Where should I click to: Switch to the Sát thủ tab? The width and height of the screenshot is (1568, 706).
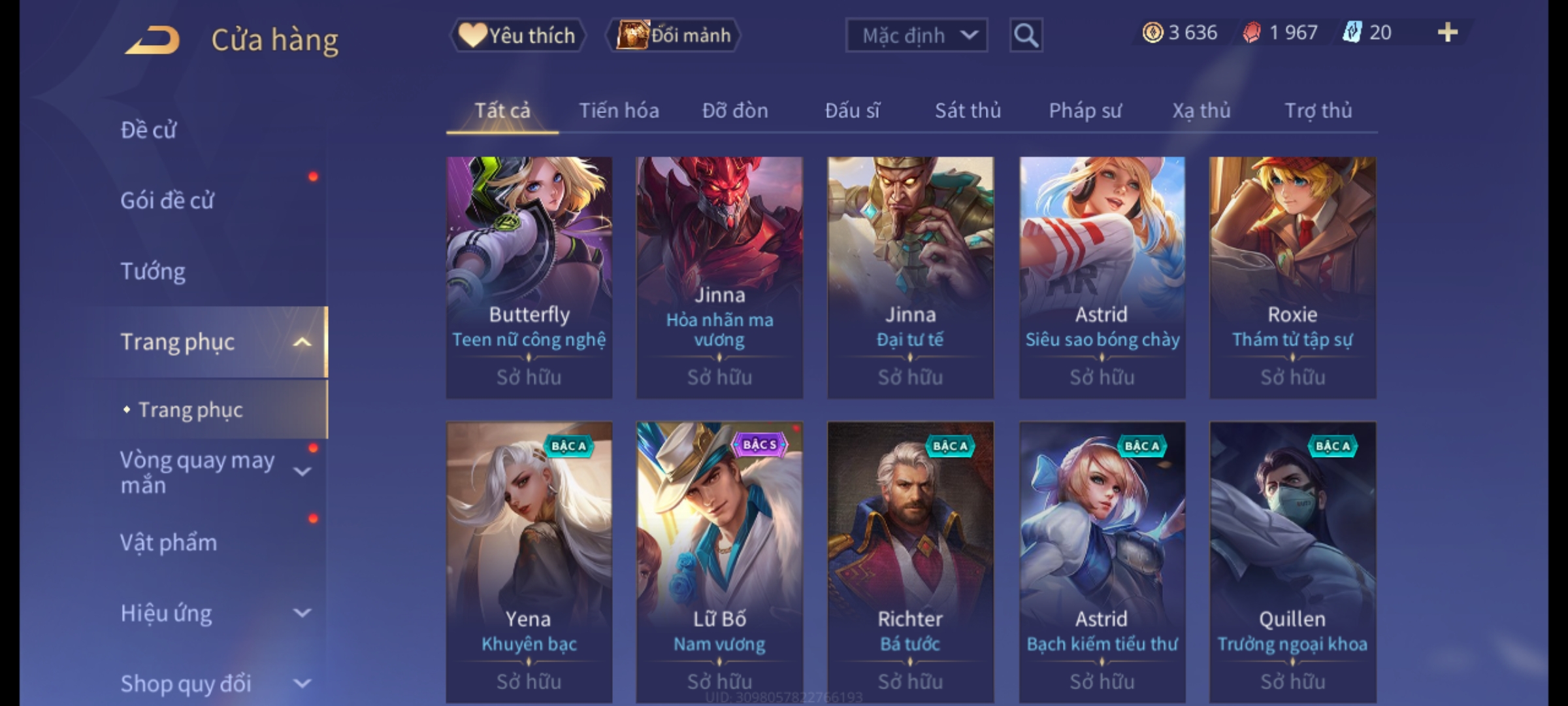click(968, 110)
